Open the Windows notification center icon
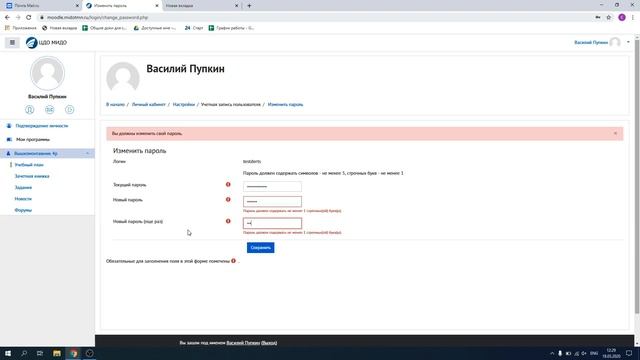The width and height of the screenshot is (640, 360). coord(629,353)
